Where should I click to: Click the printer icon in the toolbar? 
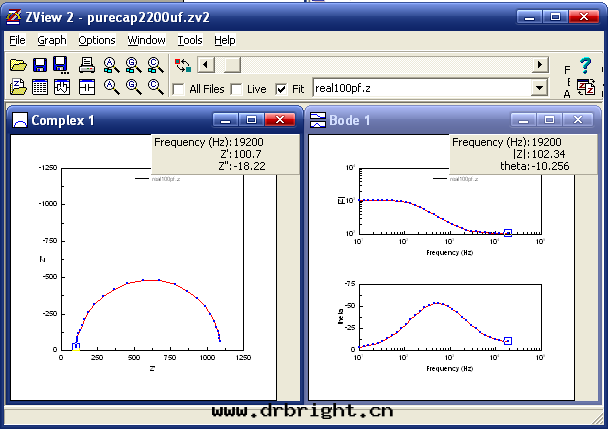pos(87,65)
